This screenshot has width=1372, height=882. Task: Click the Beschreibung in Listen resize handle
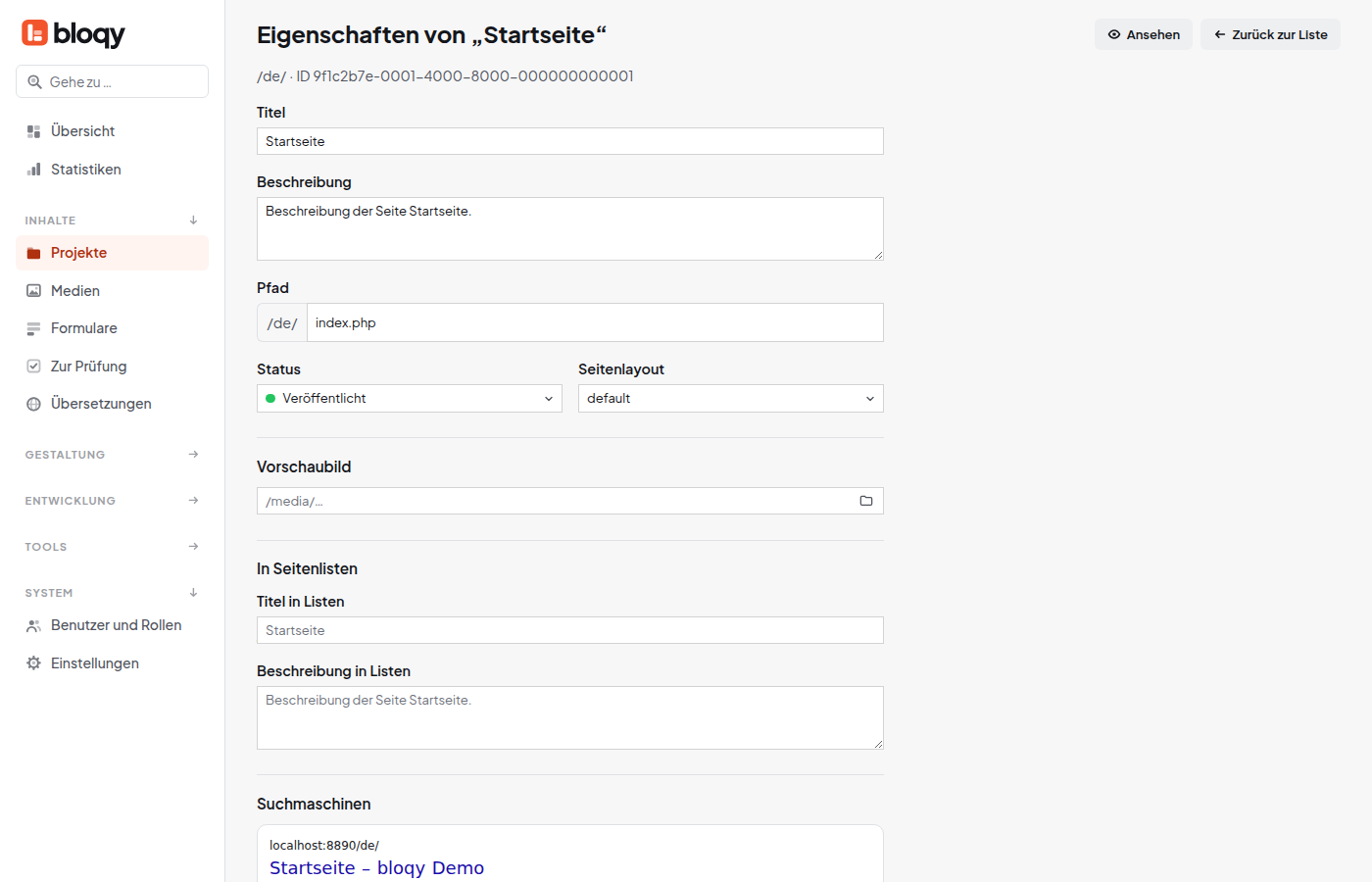[x=878, y=744]
